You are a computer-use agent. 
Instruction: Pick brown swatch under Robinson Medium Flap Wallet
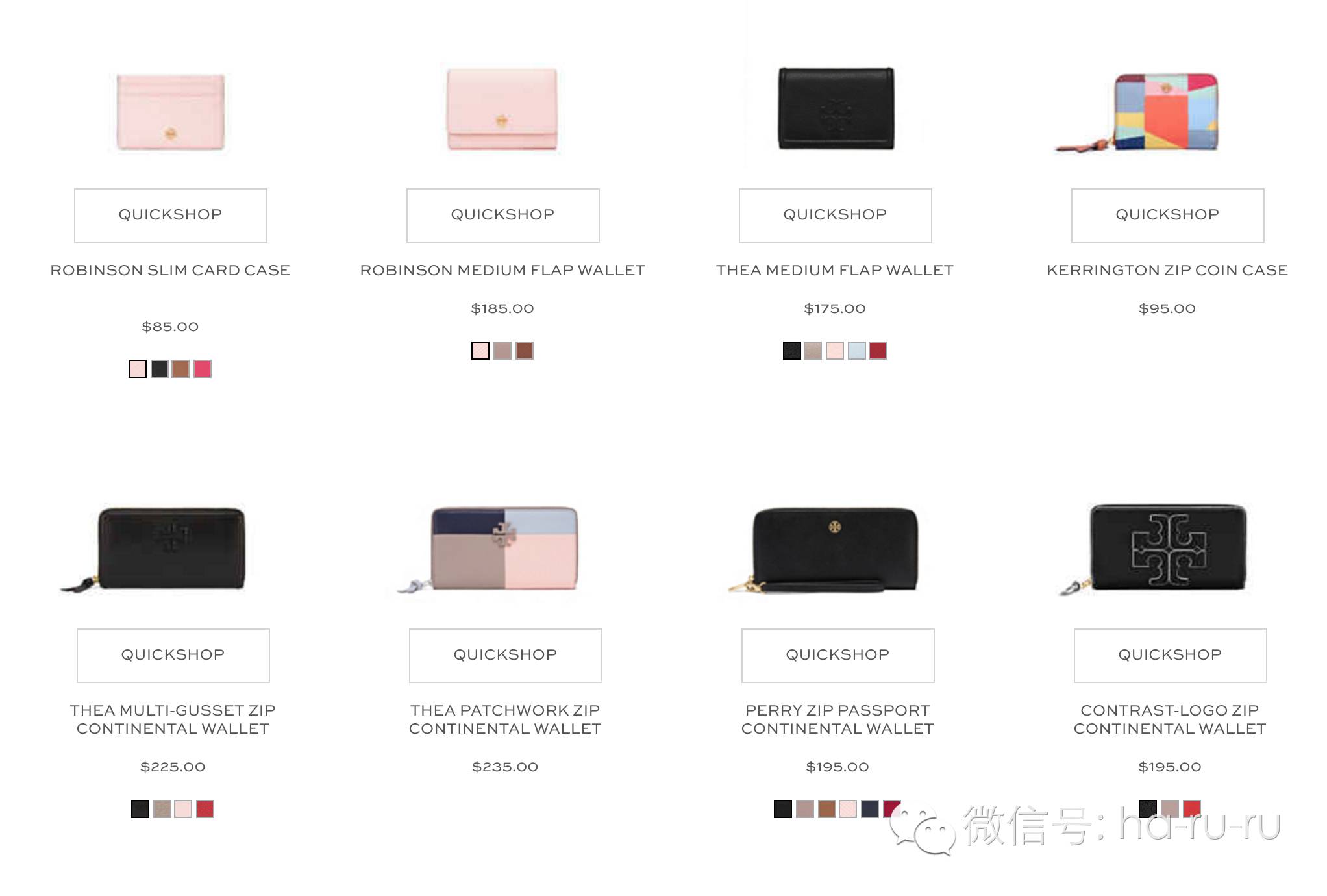[x=525, y=351]
